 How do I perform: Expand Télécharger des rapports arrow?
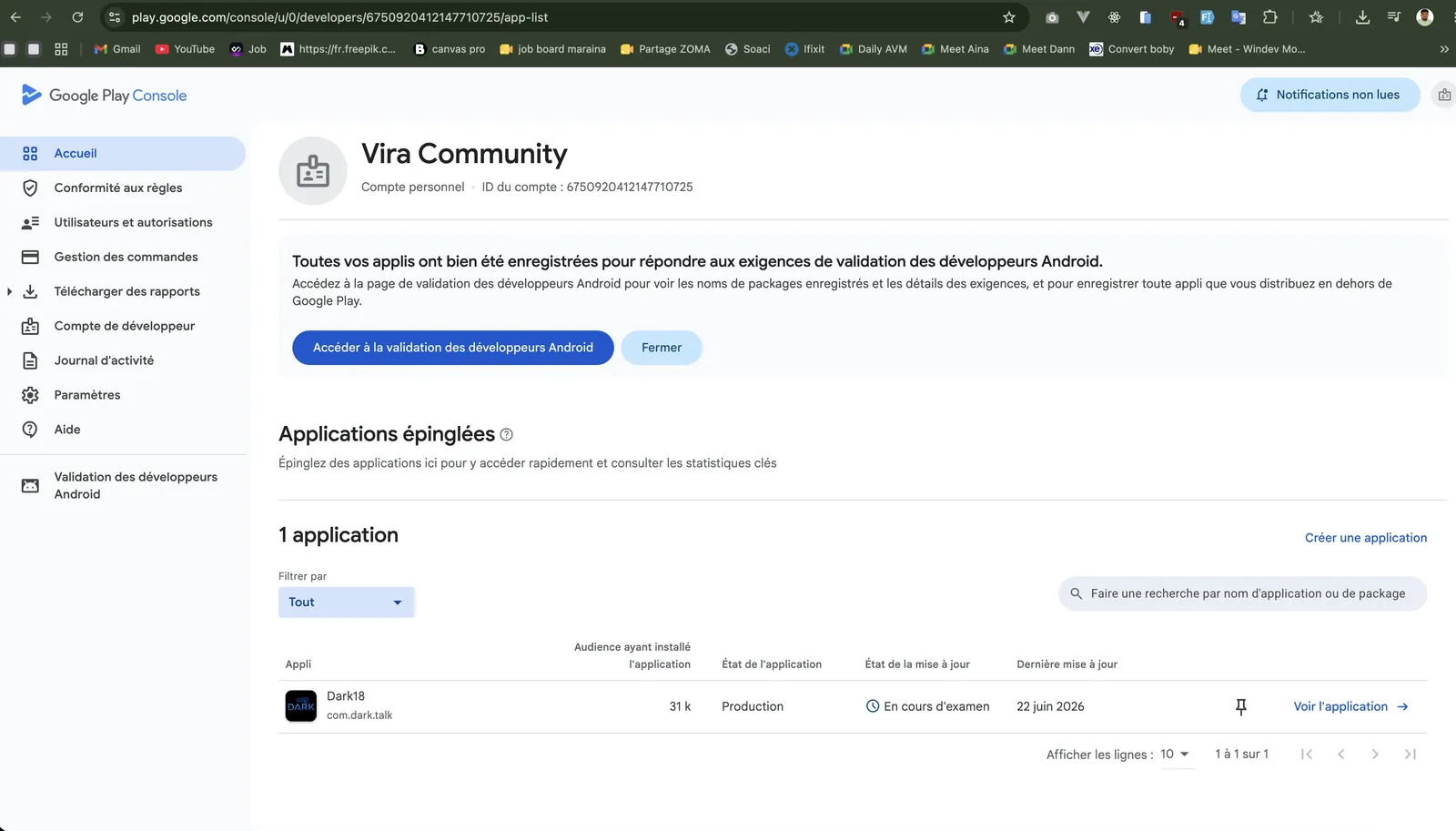pyautogui.click(x=9, y=292)
